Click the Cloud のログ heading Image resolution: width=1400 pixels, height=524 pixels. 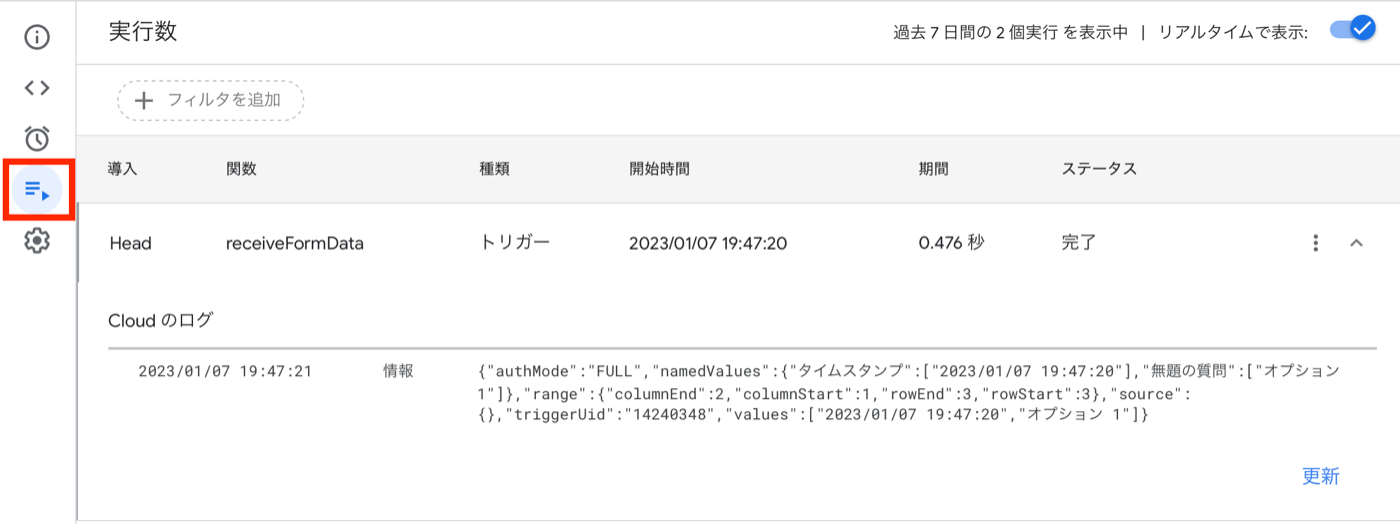tap(161, 321)
